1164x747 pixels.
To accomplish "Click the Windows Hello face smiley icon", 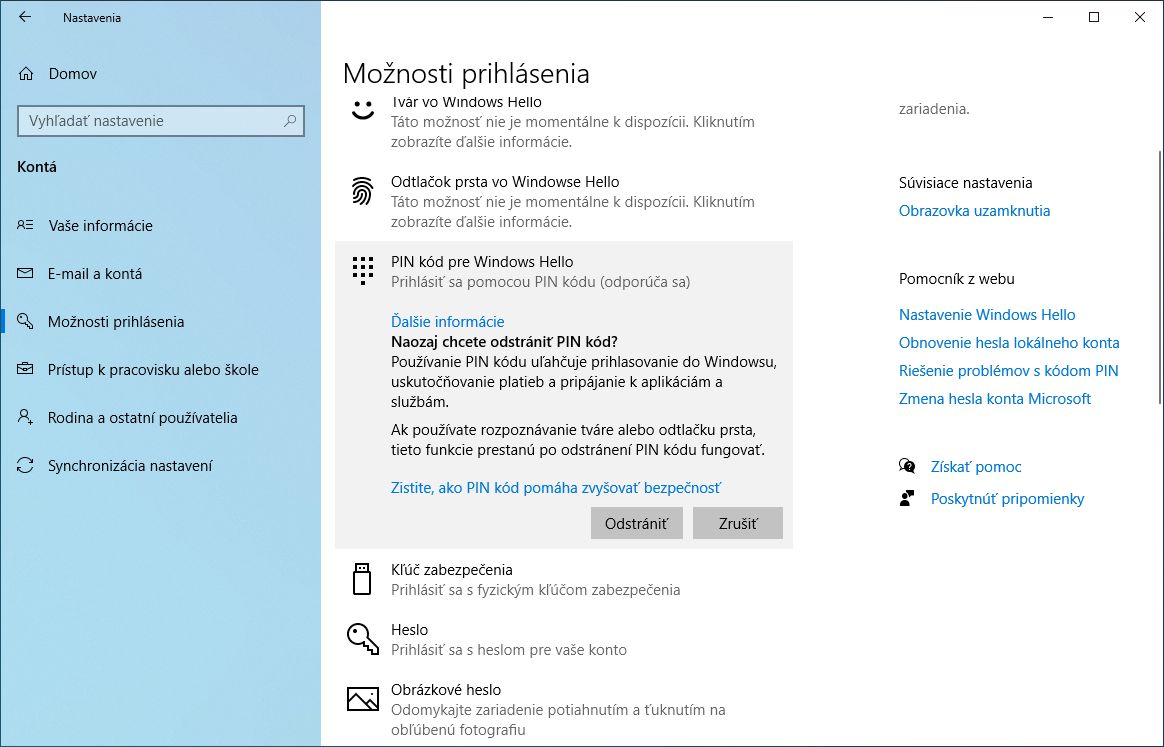I will tap(362, 110).
